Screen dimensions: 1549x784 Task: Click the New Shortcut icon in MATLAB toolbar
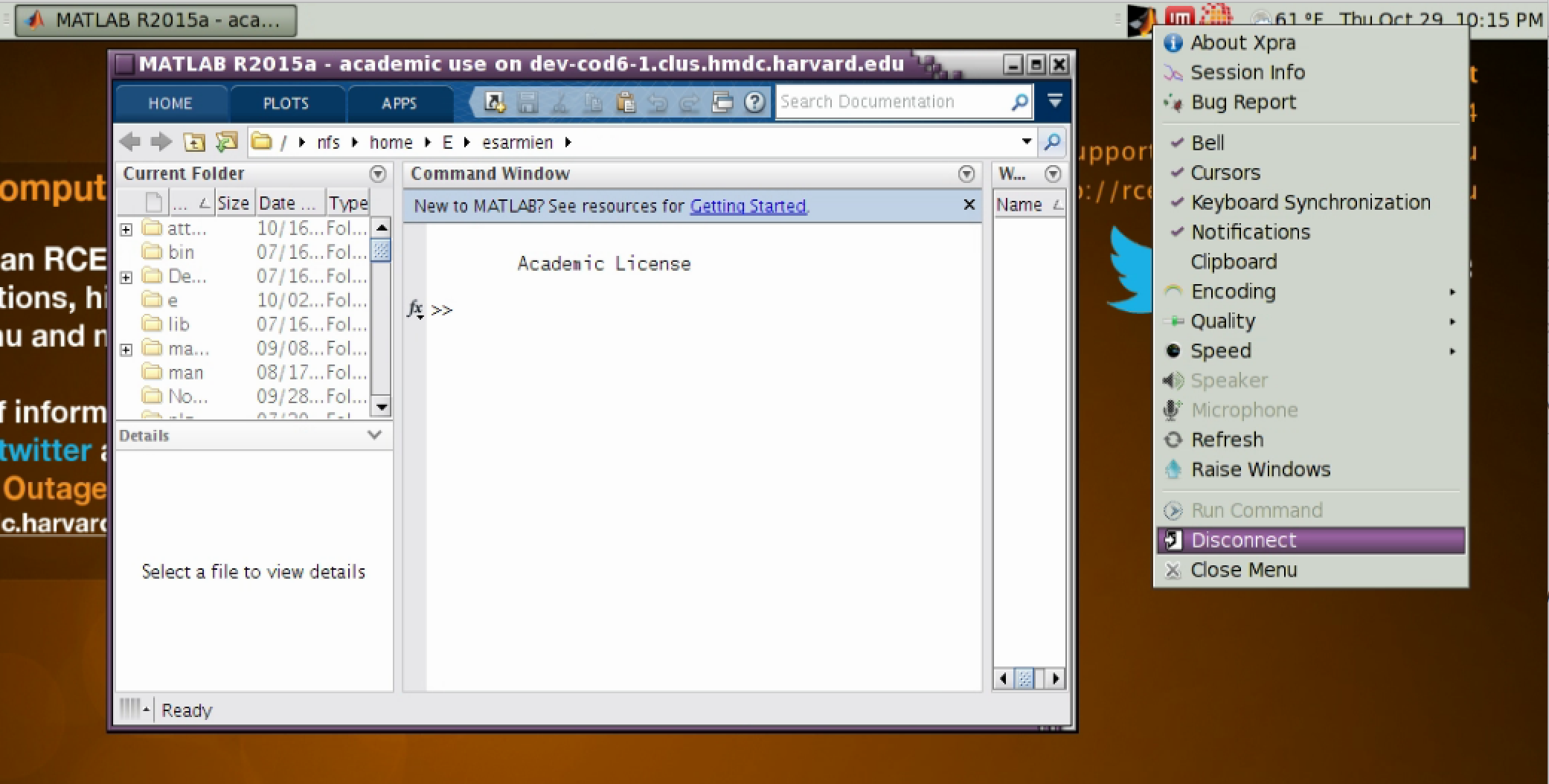tap(495, 102)
